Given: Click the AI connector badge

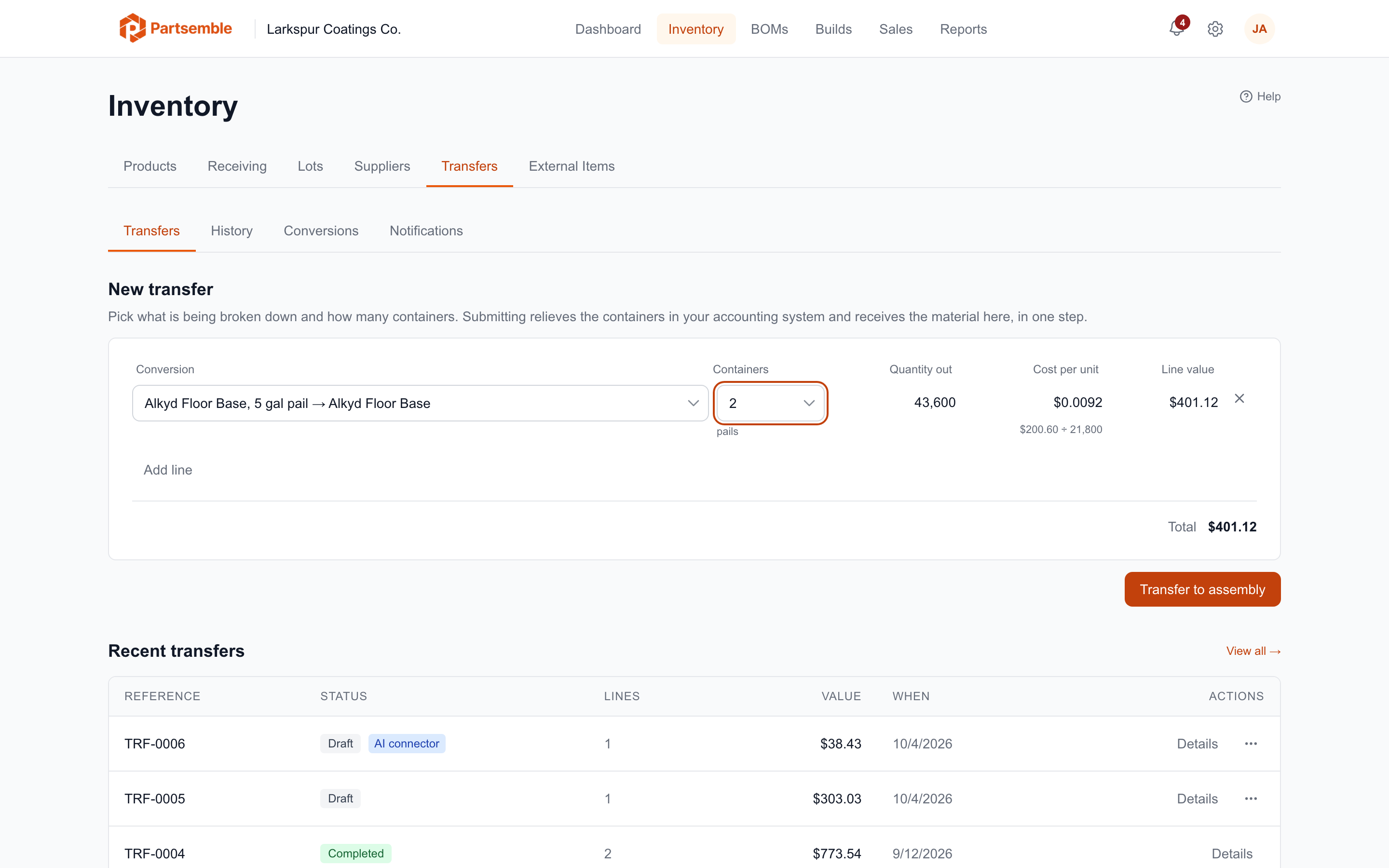Looking at the screenshot, I should pyautogui.click(x=407, y=744).
